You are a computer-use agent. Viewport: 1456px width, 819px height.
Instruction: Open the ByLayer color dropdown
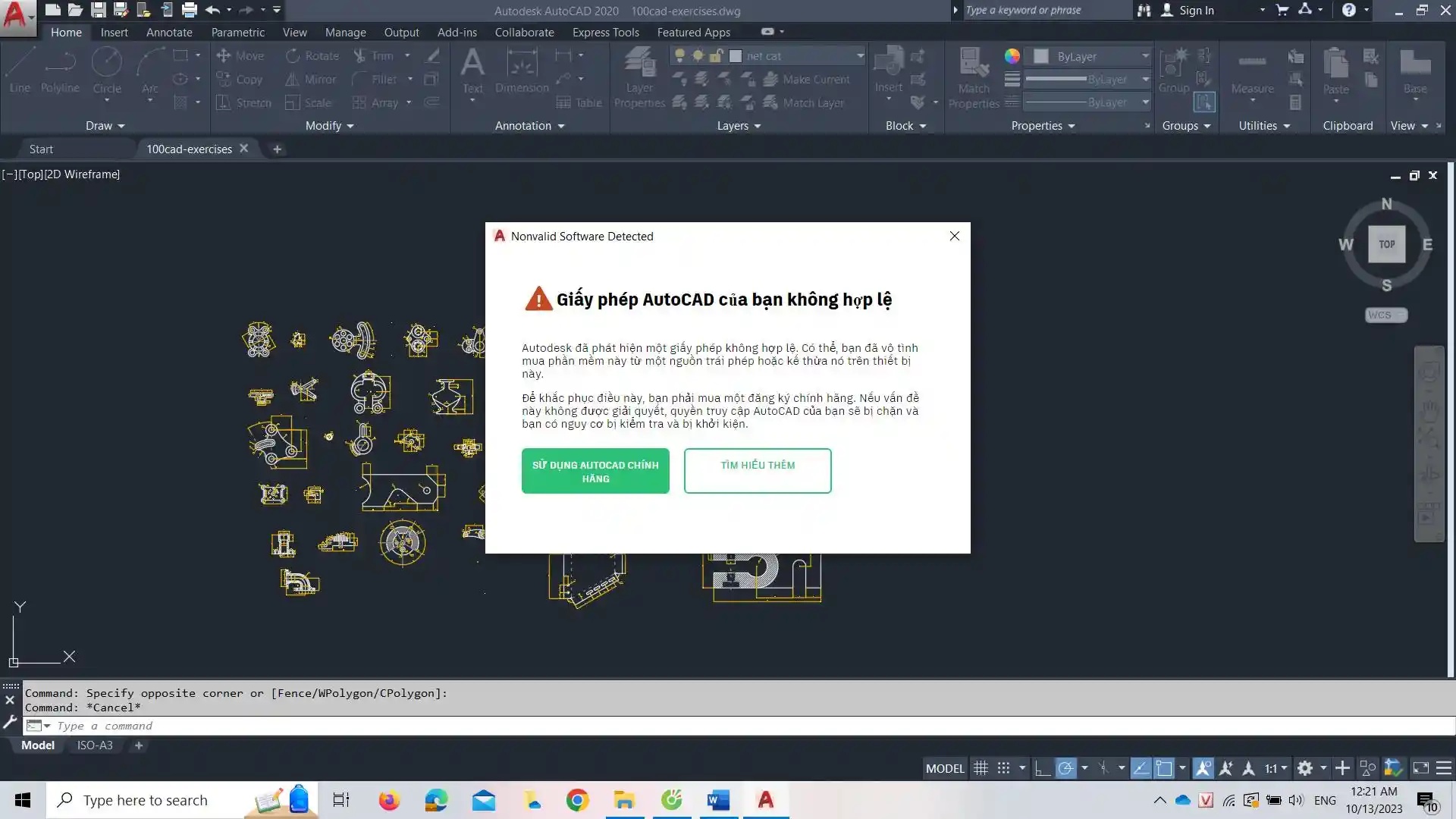1089,56
